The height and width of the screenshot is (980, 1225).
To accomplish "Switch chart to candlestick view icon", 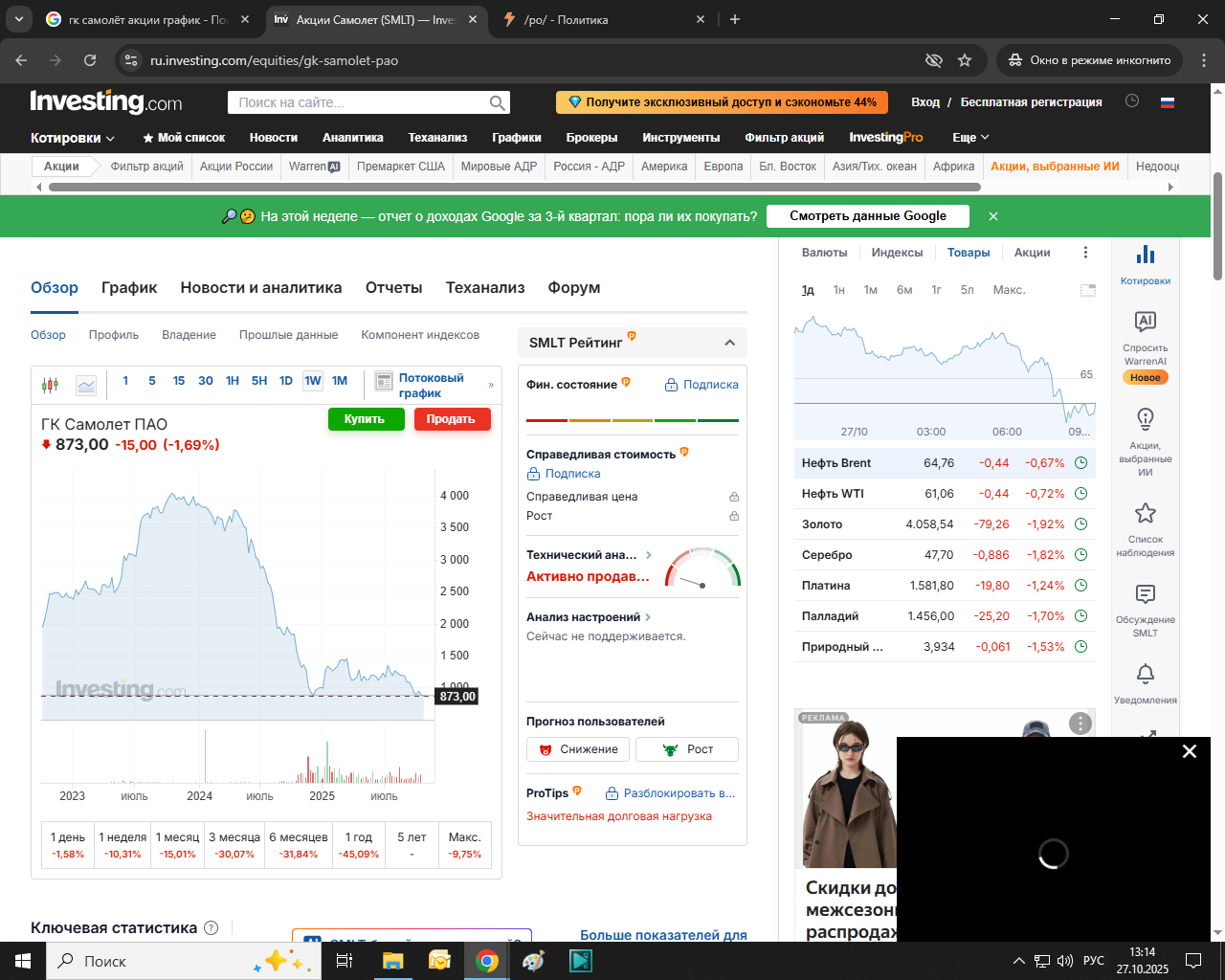I will pos(50,385).
